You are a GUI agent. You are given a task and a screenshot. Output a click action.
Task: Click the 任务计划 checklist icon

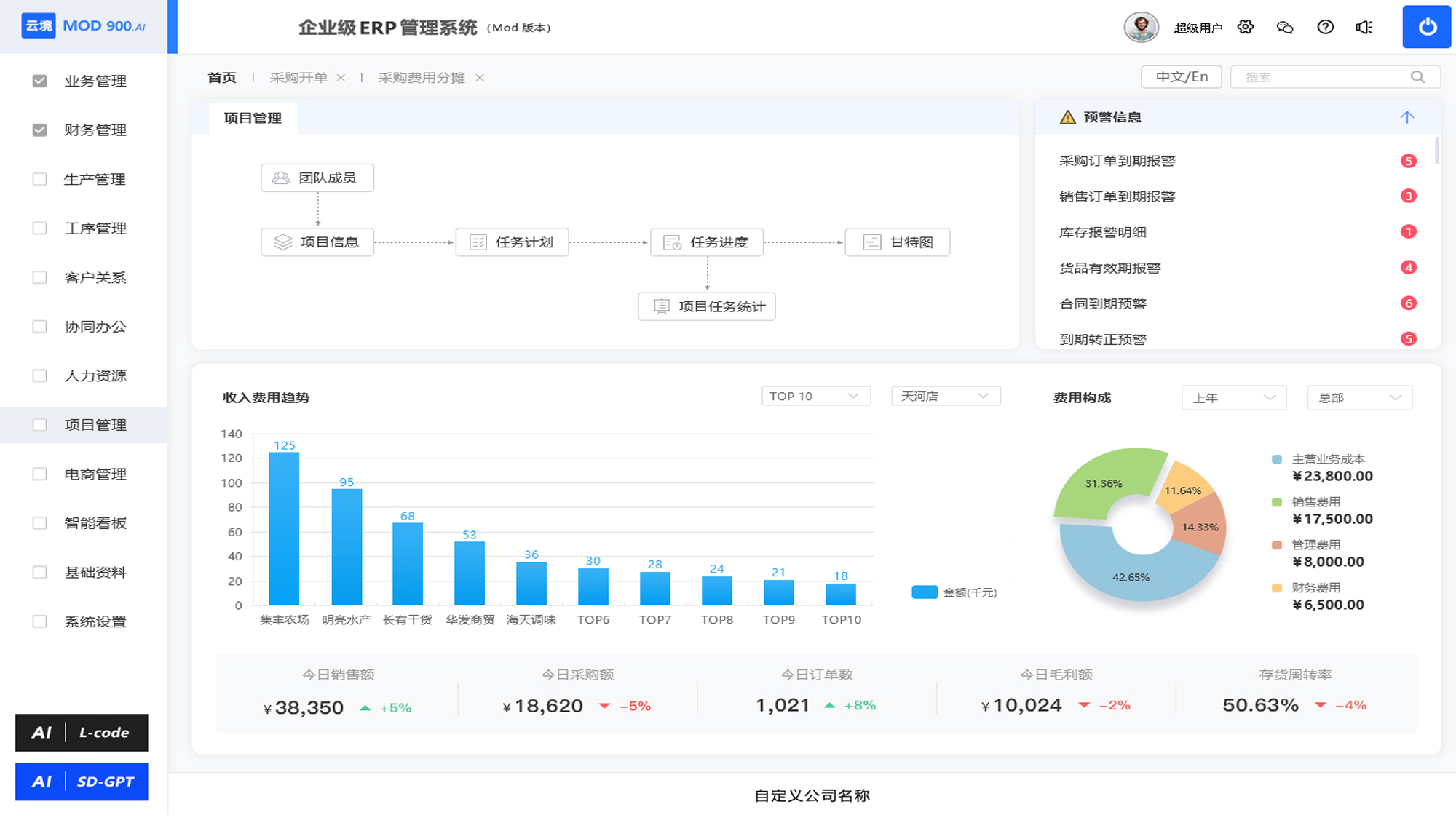click(478, 242)
